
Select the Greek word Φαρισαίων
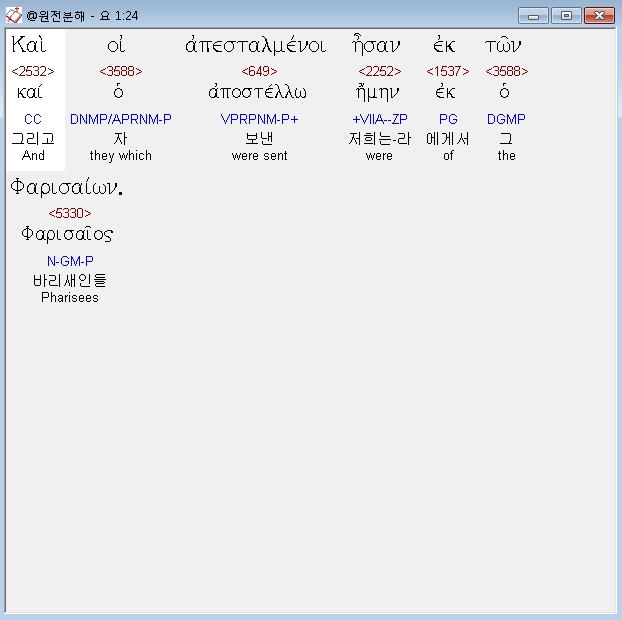tap(67, 187)
